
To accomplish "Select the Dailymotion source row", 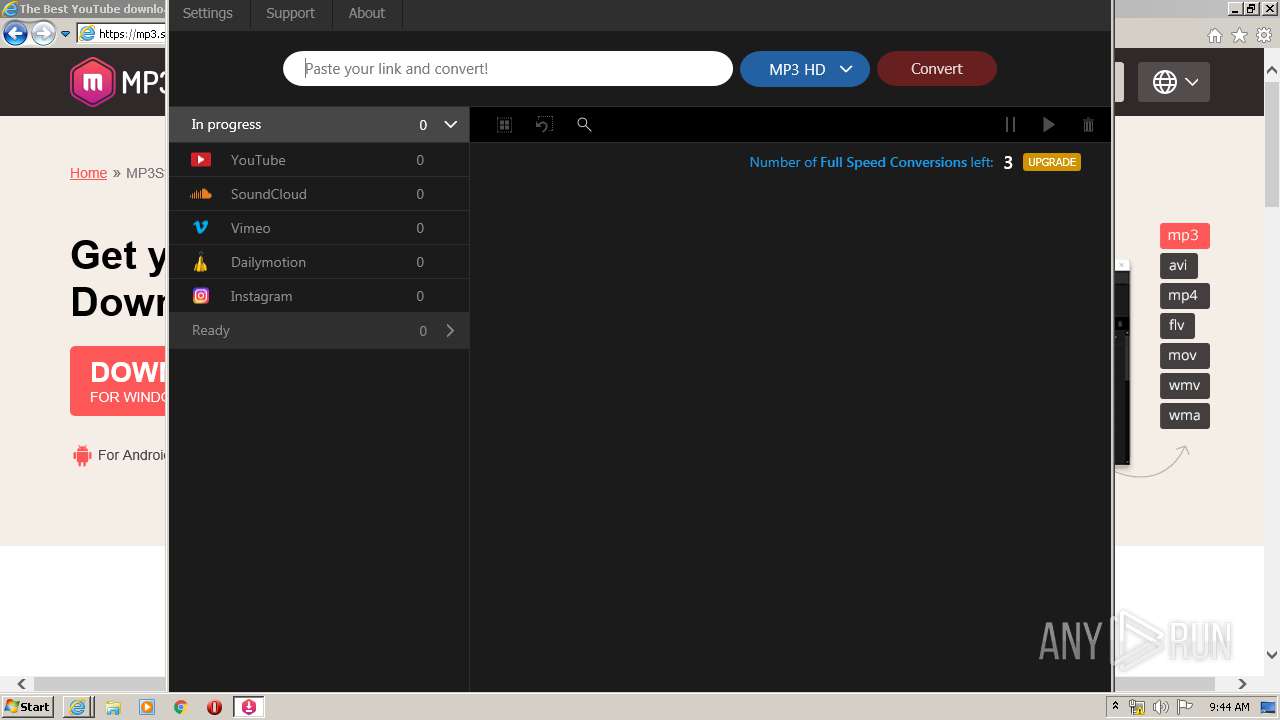I will click(319, 262).
